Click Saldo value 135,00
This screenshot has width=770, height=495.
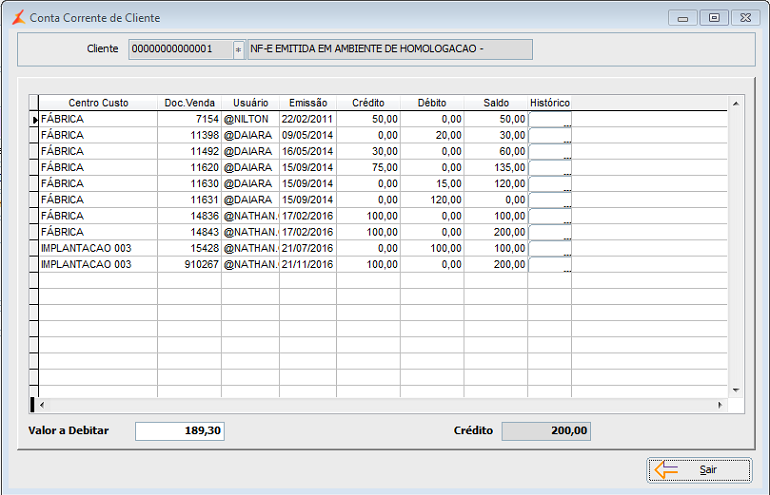point(496,168)
